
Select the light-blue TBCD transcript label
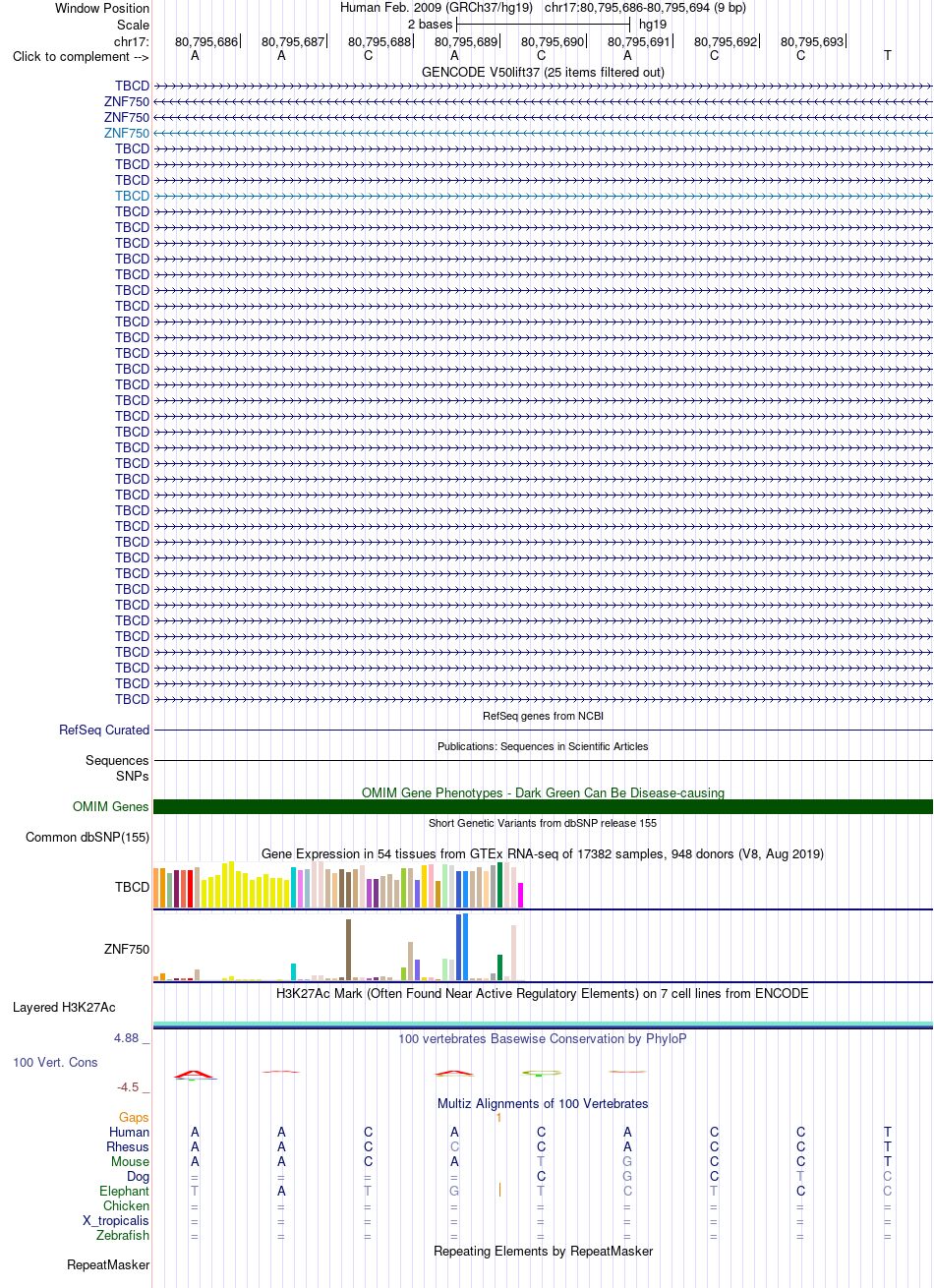pyautogui.click(x=132, y=196)
